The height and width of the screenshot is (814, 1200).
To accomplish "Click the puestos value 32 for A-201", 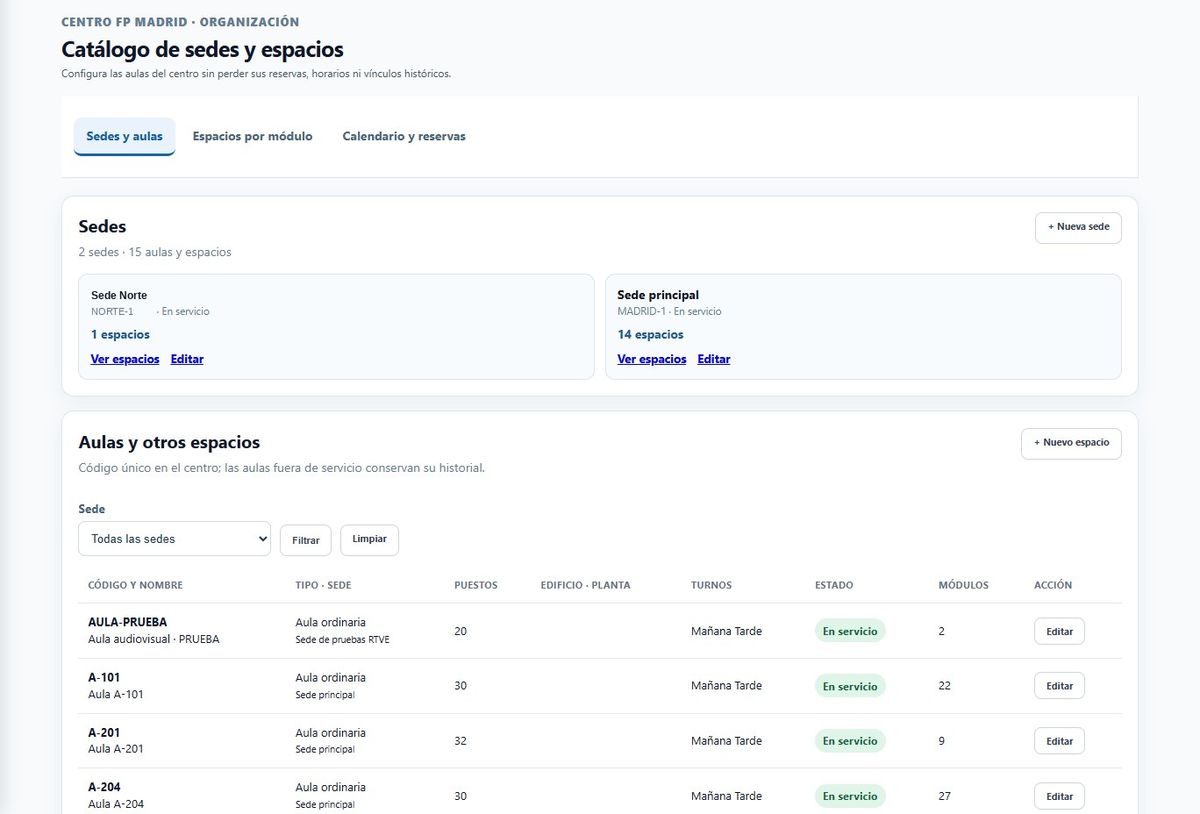I will (460, 741).
